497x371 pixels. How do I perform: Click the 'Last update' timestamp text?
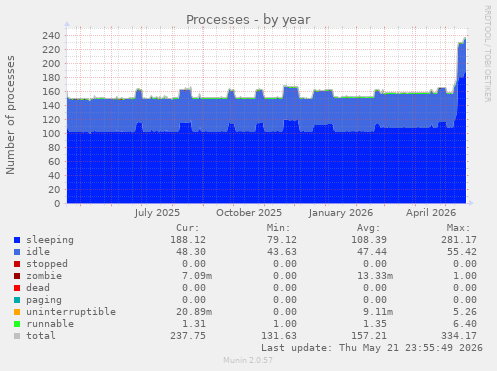click(372, 348)
